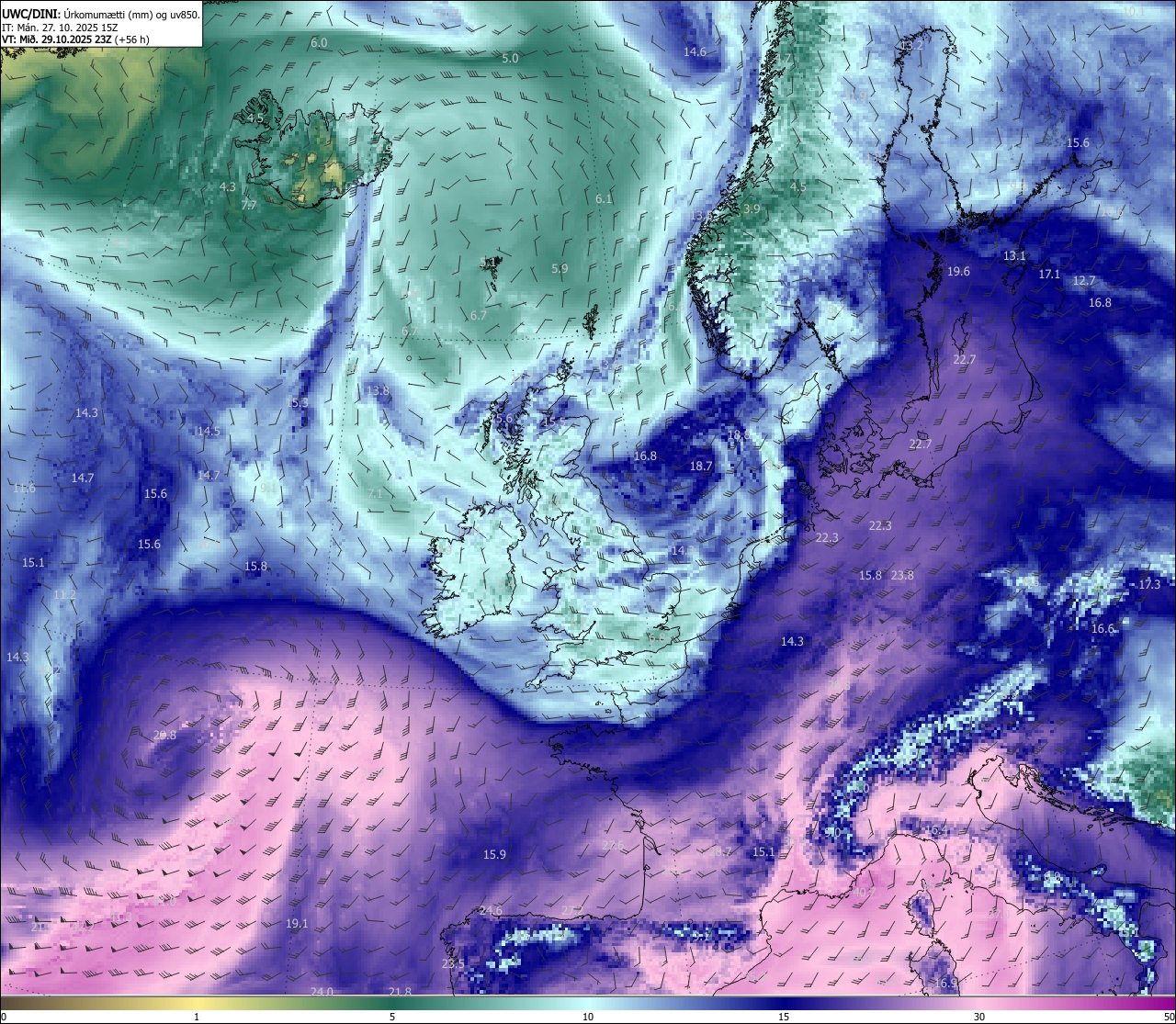Click the 5.9 value on the map

560,268
